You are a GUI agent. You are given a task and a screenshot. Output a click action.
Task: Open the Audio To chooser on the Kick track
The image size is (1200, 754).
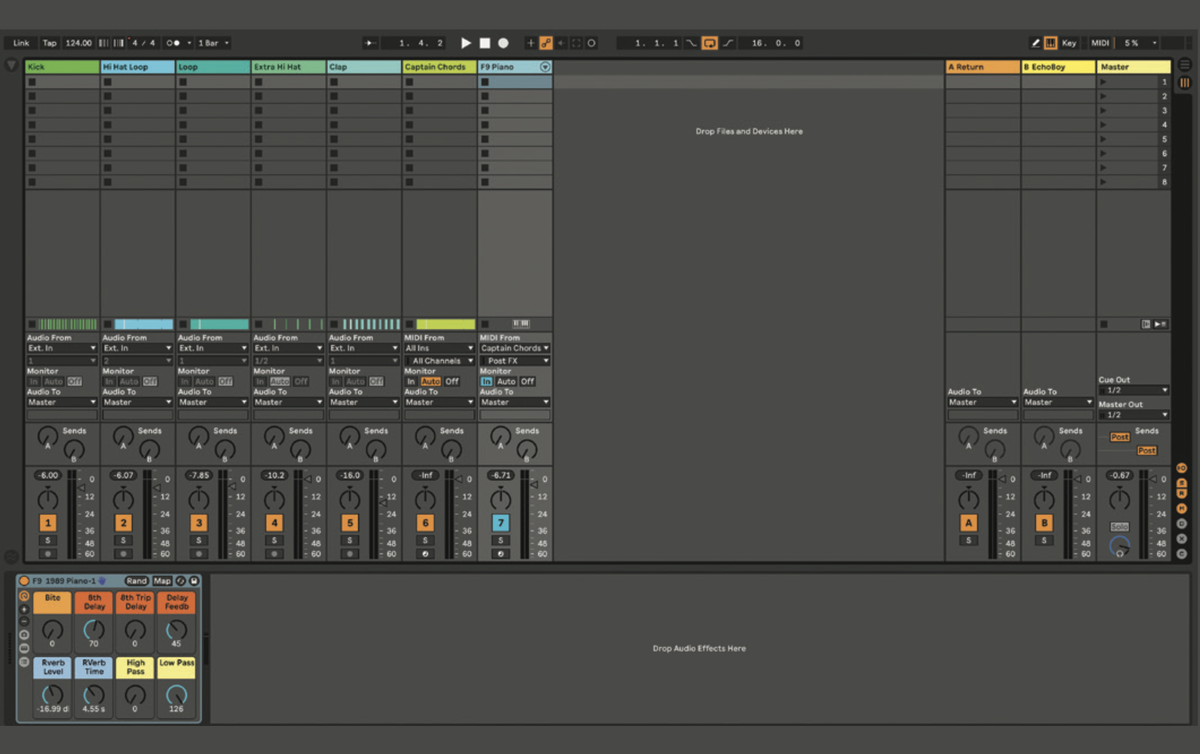point(60,401)
